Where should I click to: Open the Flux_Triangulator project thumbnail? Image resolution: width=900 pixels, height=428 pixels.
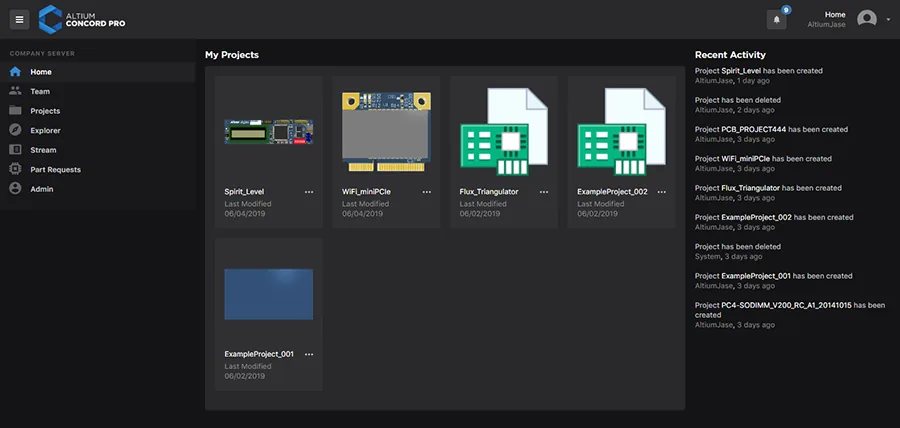[x=504, y=132]
